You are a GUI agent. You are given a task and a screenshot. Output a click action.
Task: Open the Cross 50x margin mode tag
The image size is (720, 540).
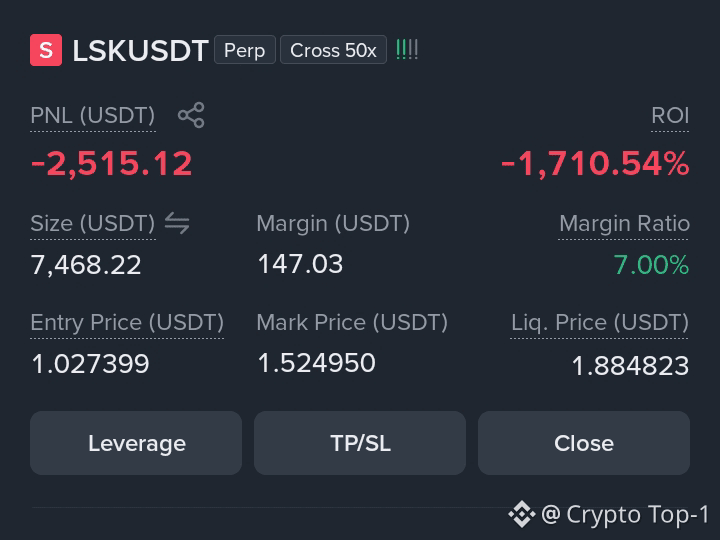pyautogui.click(x=333, y=50)
